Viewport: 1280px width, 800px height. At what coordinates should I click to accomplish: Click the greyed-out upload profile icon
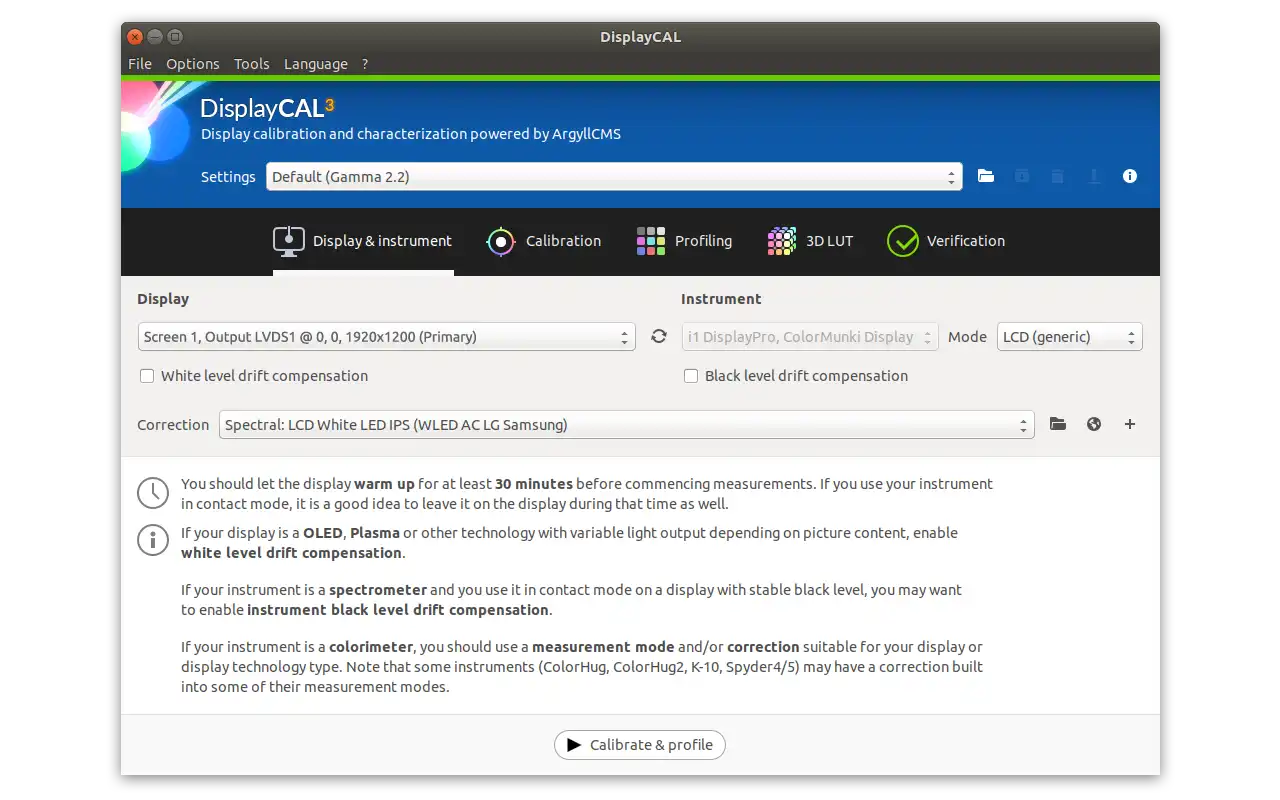pyautogui.click(x=1094, y=176)
